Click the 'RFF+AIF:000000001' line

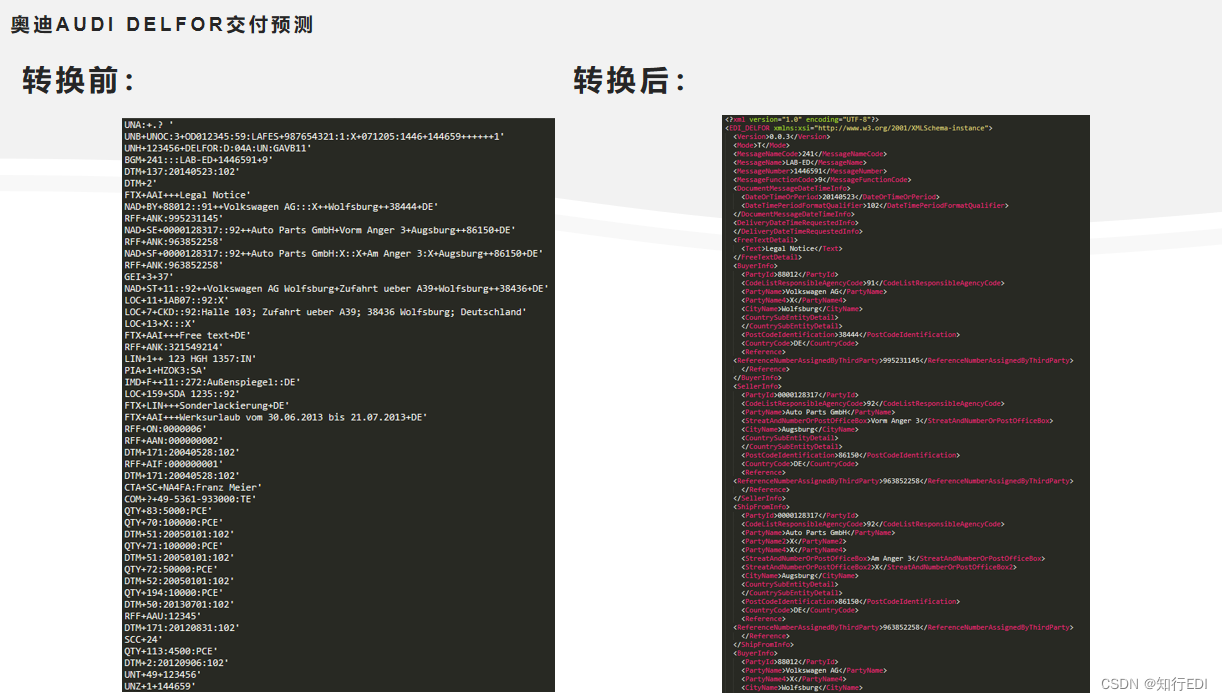point(174,463)
